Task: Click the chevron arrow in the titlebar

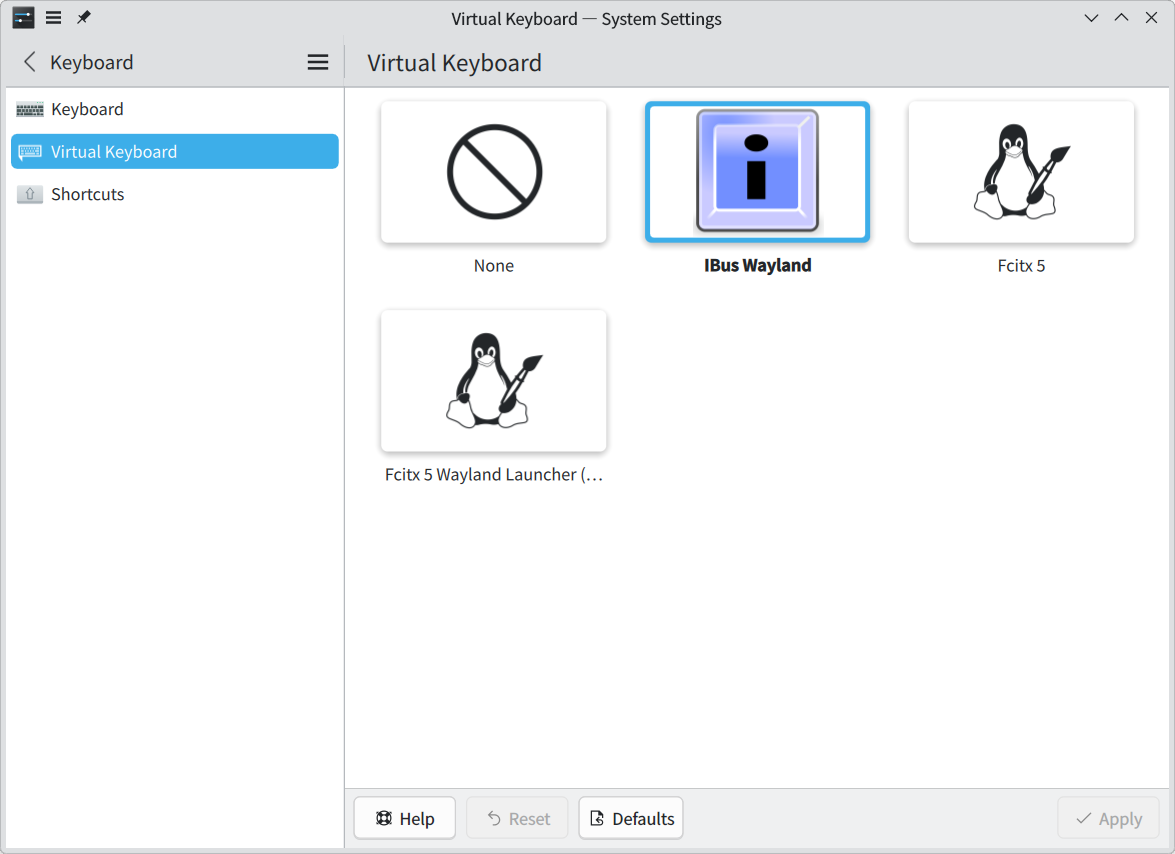Action: tap(1091, 17)
